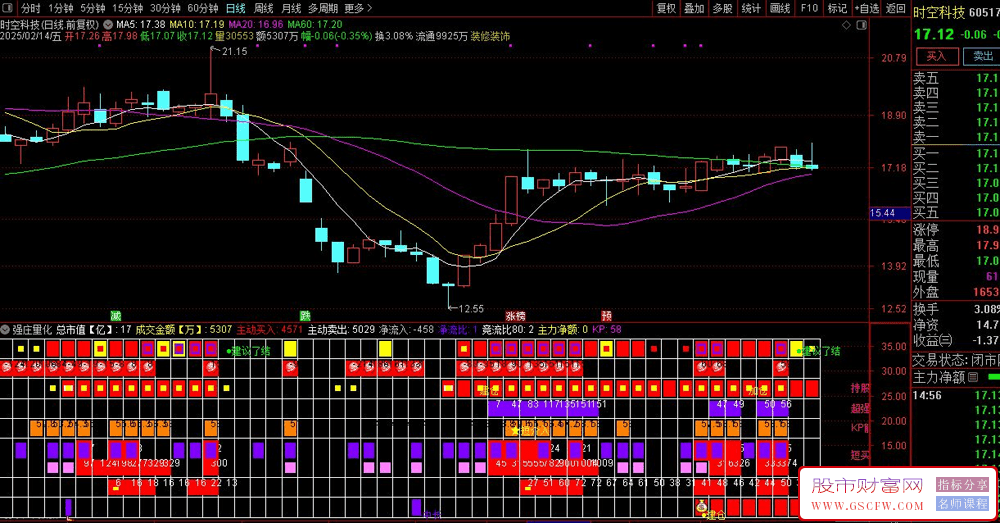This screenshot has height=523, width=1000.
Task: Toggle the left sidebar panel icon
Action: 7,8
